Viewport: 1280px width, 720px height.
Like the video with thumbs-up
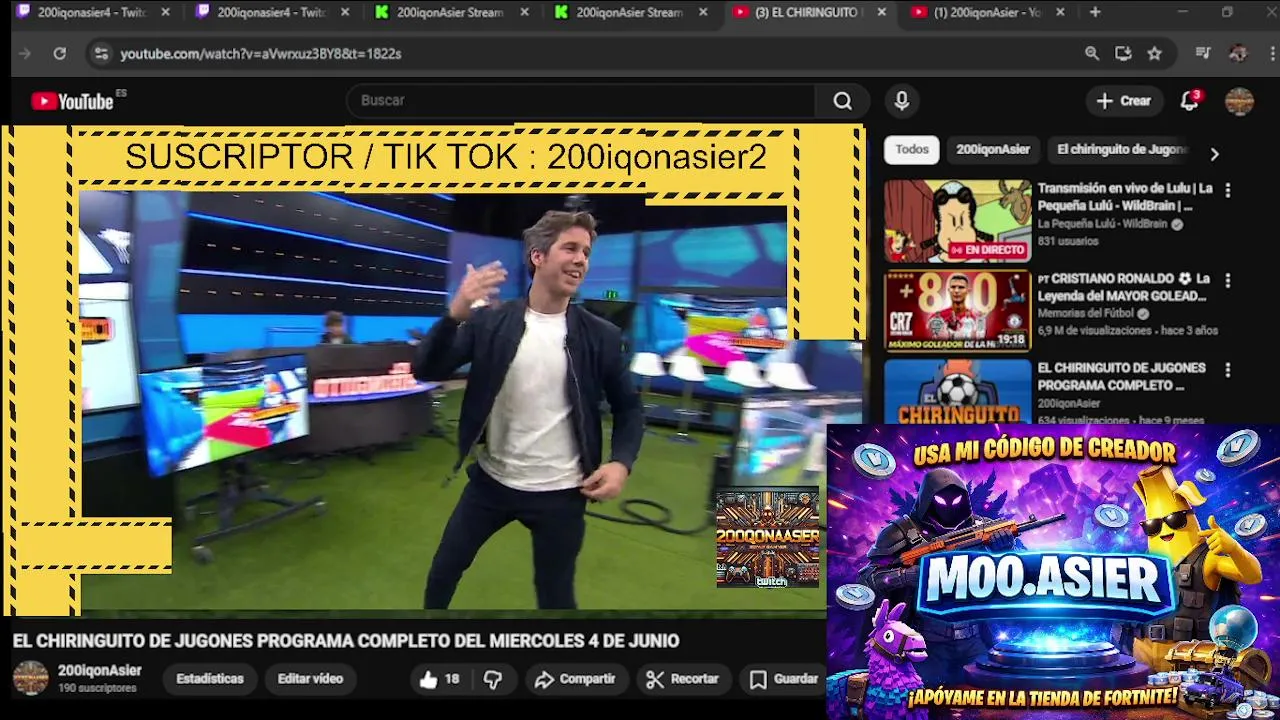pyautogui.click(x=439, y=679)
